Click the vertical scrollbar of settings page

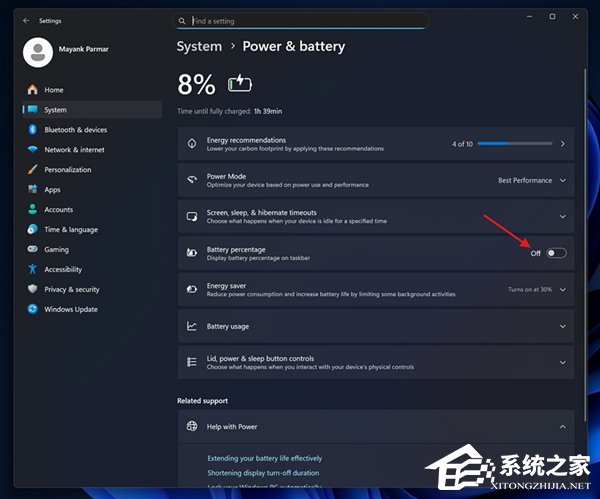585,245
